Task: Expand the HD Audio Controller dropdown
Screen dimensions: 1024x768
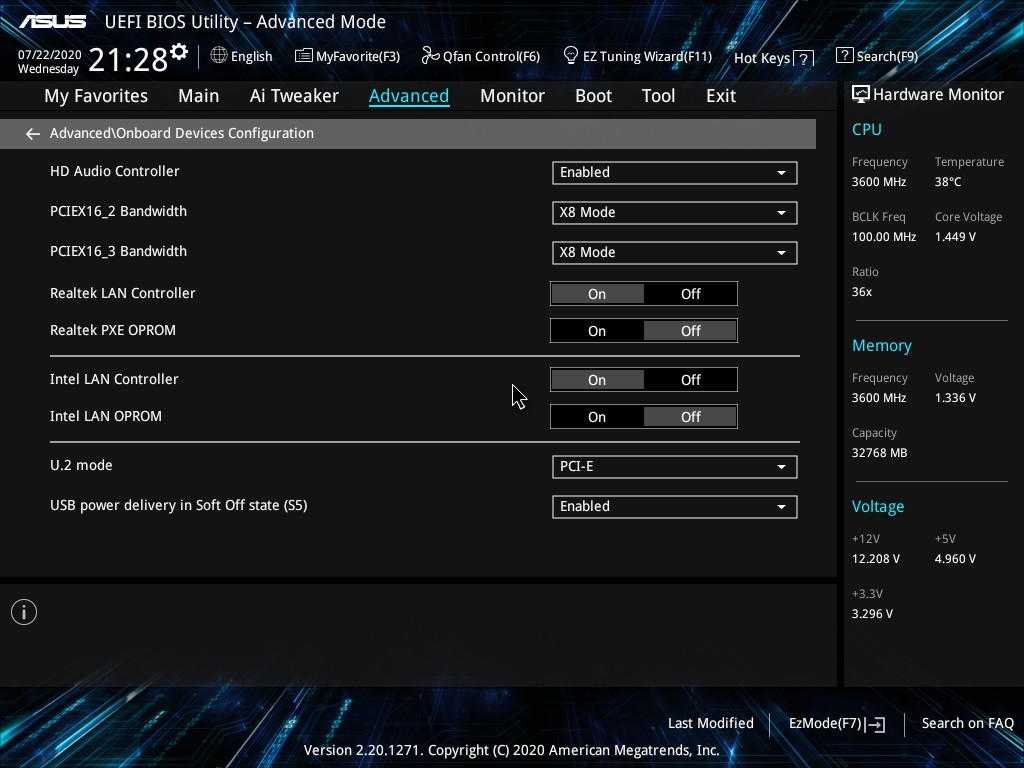Action: pyautogui.click(x=674, y=172)
